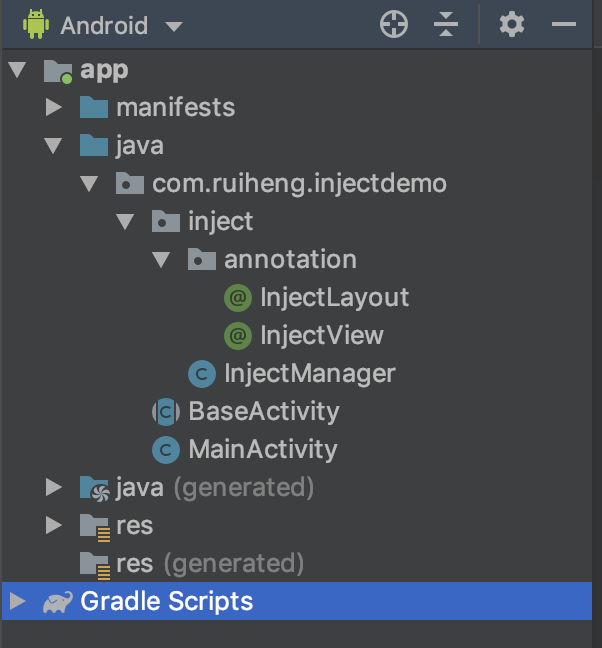Click the Gradle Scripts elephant icon
Screen dimensions: 602x648
point(57,602)
